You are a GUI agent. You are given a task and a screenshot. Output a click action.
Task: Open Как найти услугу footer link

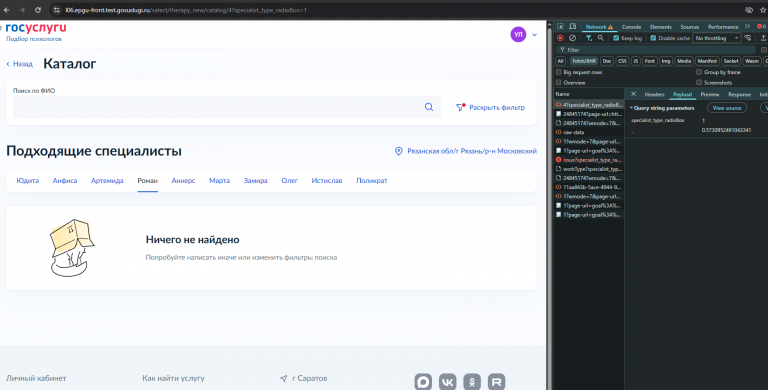pos(173,378)
